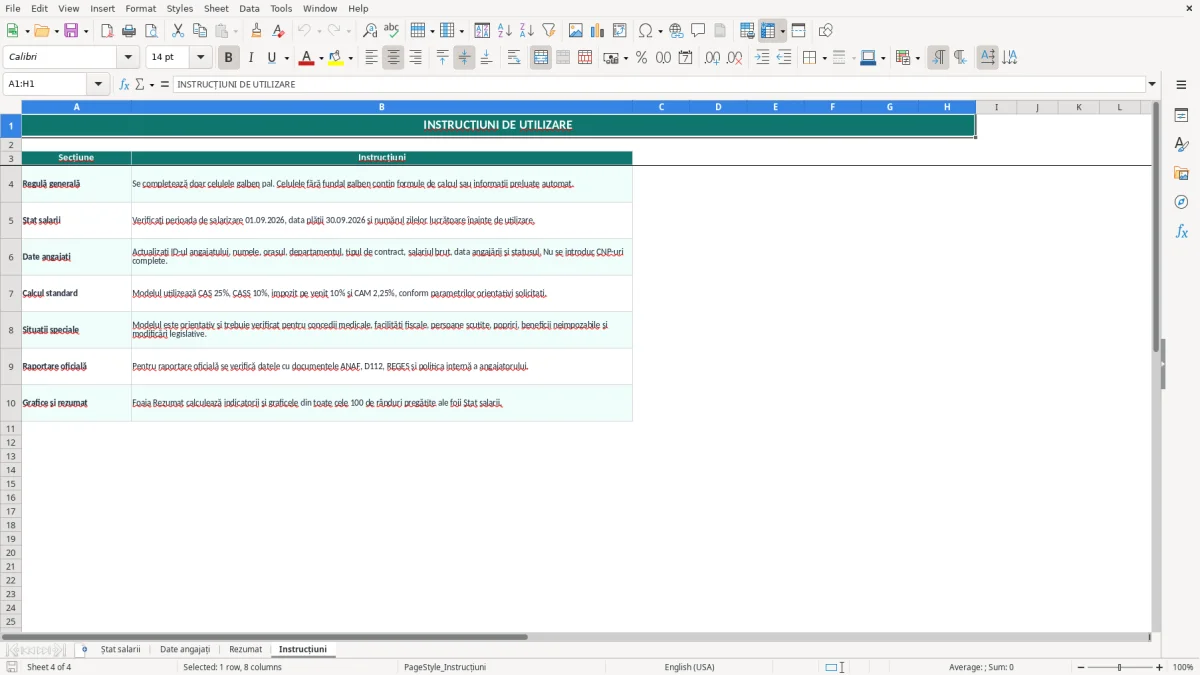Open the Function Wizard next to Name Box

125,85
